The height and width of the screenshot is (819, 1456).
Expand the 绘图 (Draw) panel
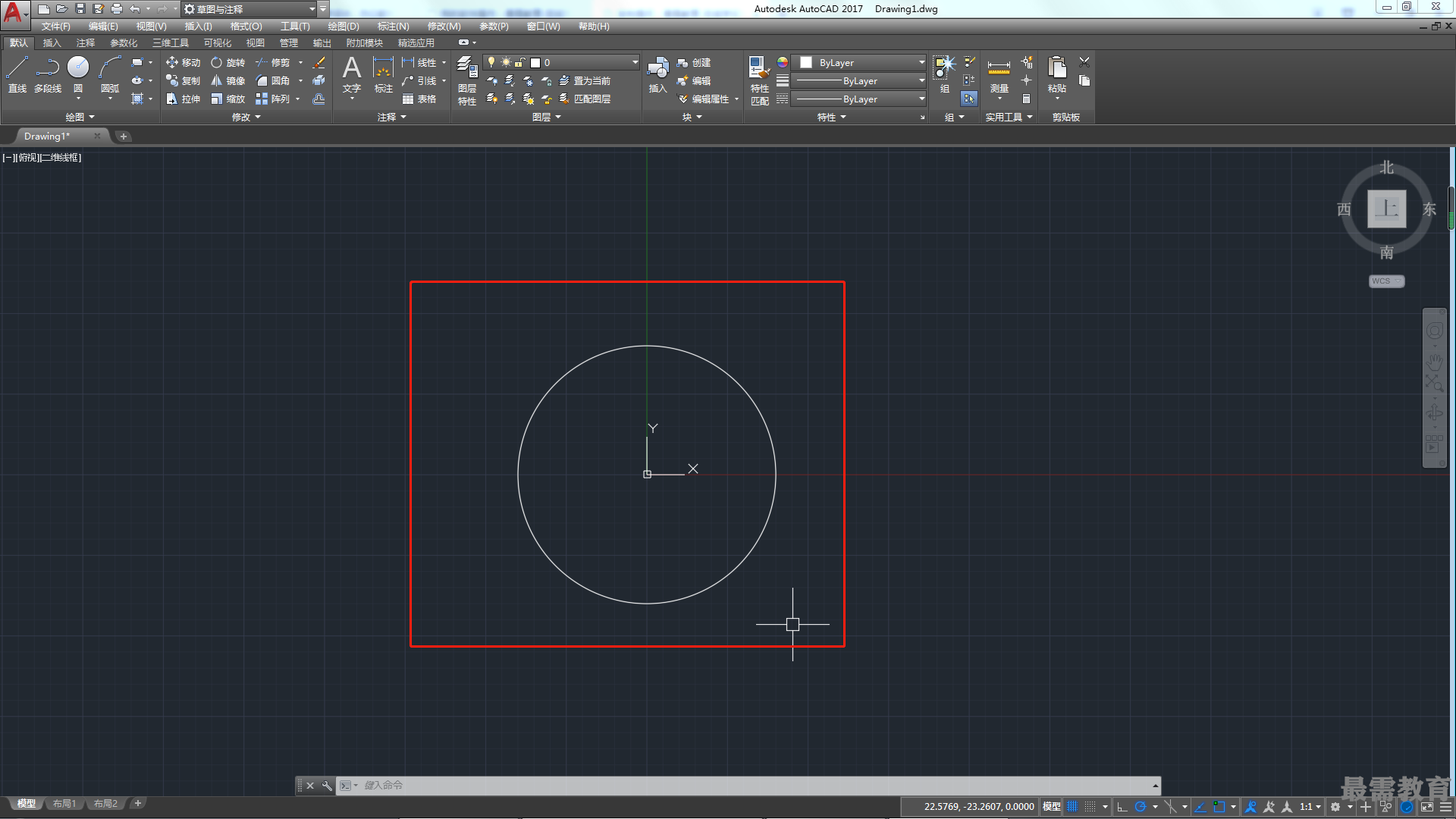click(x=80, y=118)
